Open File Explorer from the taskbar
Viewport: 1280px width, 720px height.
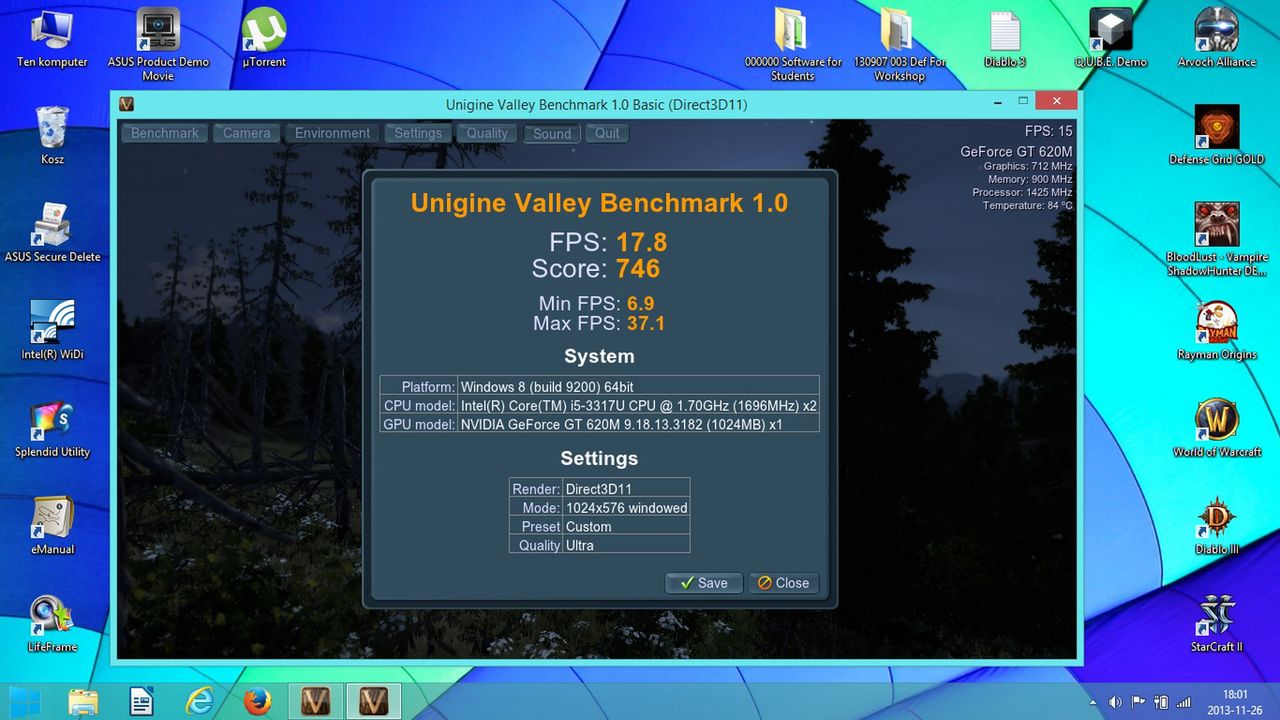coord(84,700)
